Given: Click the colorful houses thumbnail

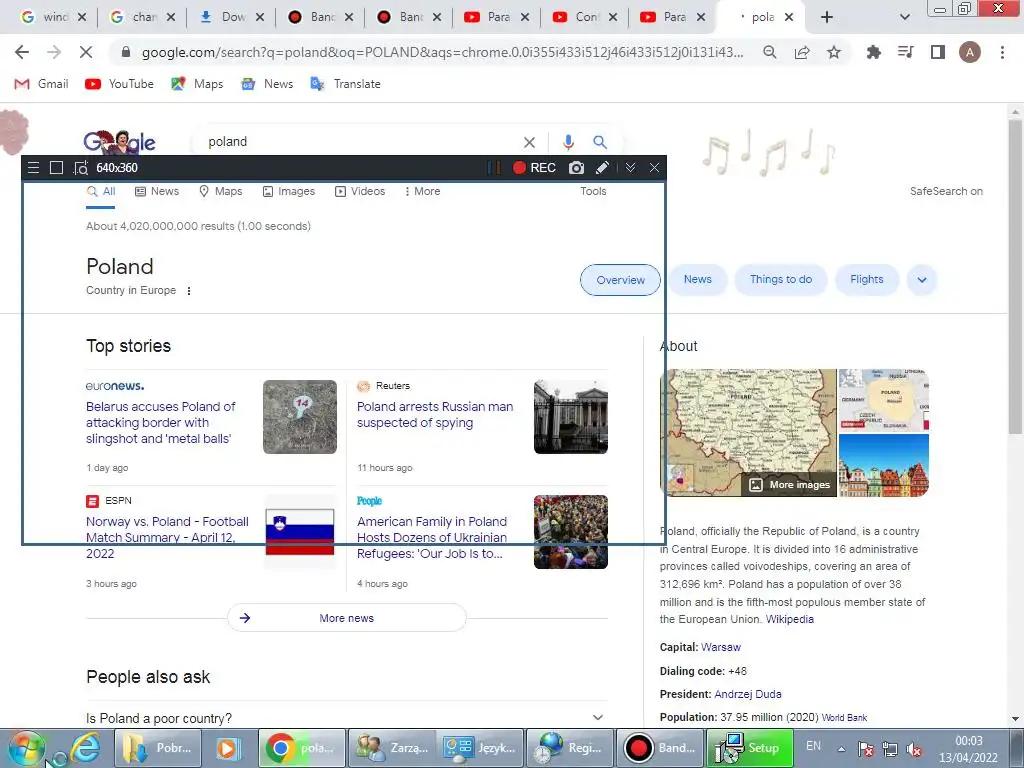Looking at the screenshot, I should click(884, 465).
